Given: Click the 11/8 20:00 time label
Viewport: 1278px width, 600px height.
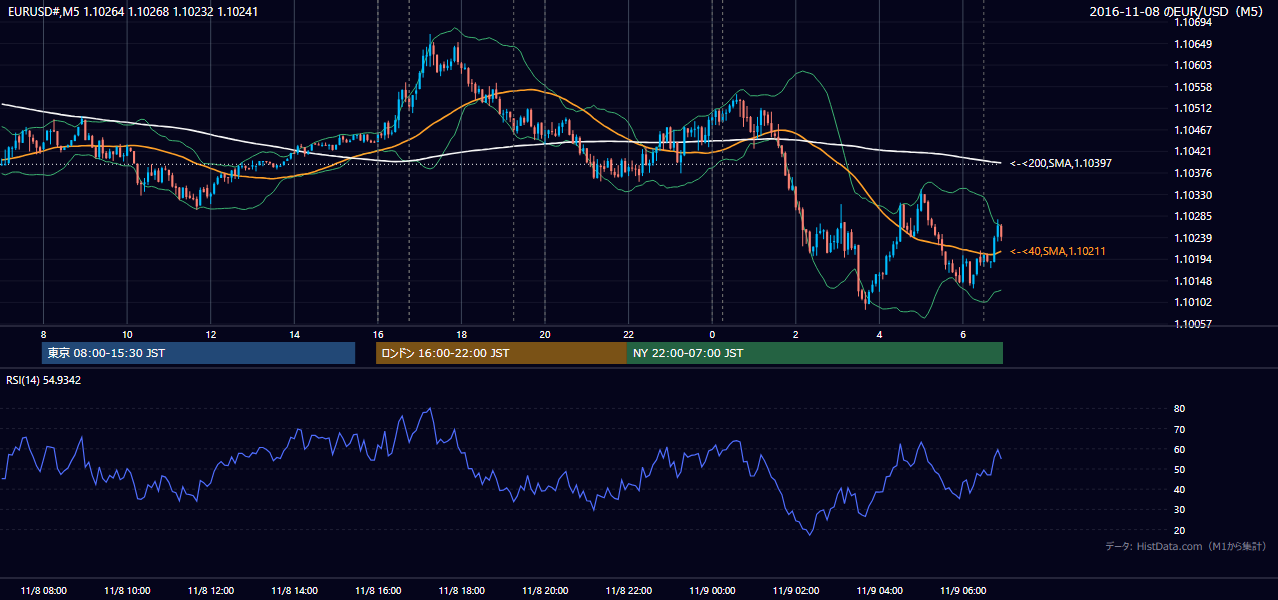Looking at the screenshot, I should (545, 590).
